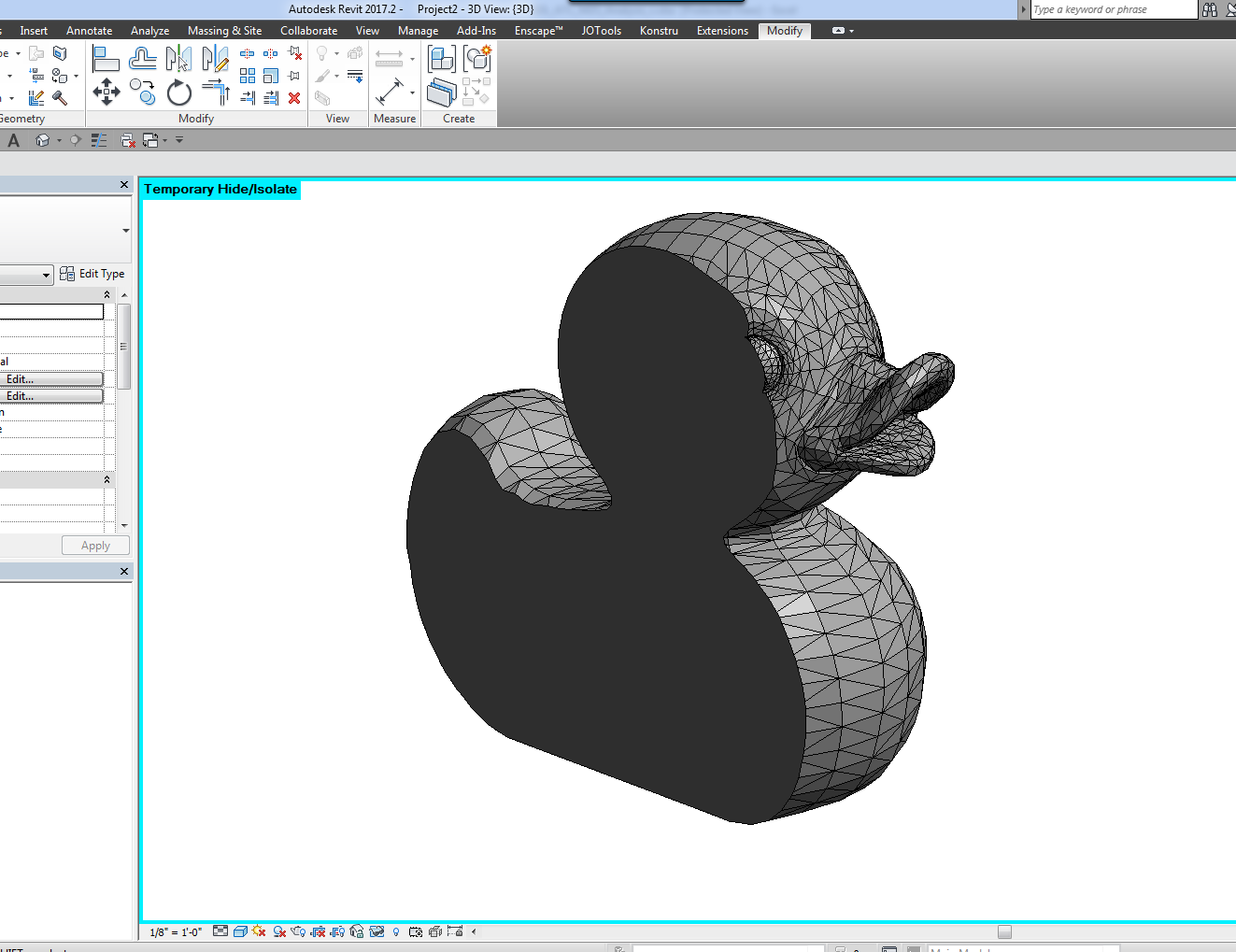Viewport: 1236px width, 952px height.
Task: Click the Switch Windows icon
Action: [149, 140]
